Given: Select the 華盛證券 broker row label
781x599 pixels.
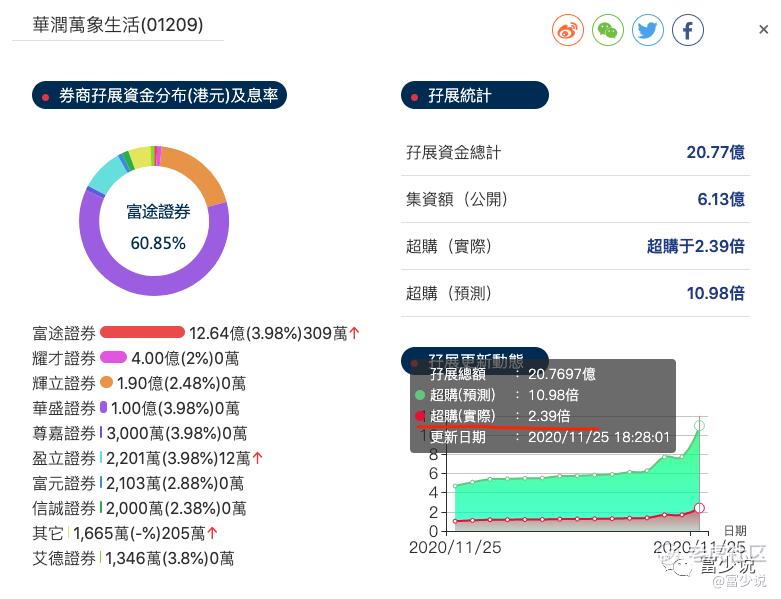Looking at the screenshot, I should pos(64,408).
